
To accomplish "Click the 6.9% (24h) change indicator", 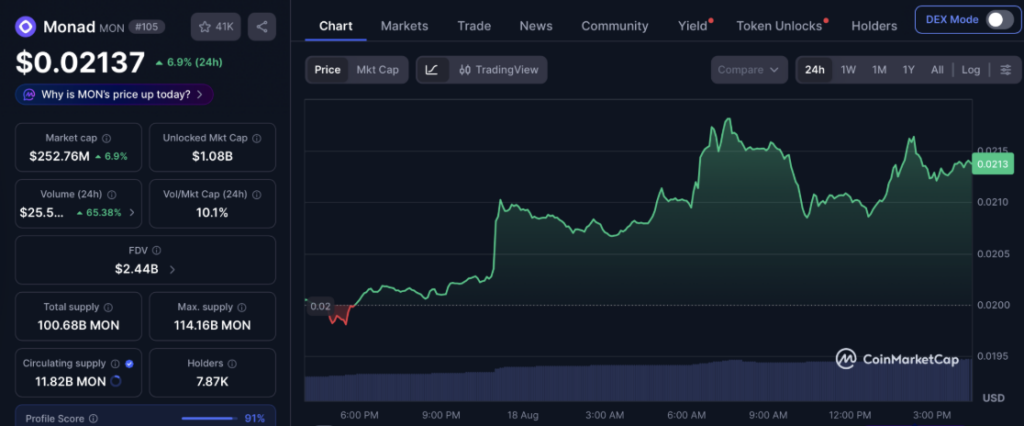I will [x=189, y=63].
